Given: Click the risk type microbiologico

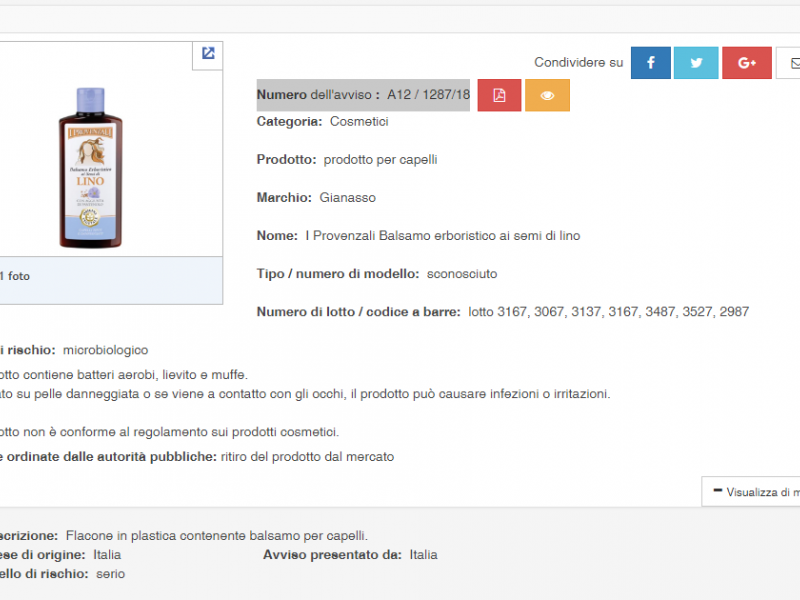Looking at the screenshot, I should click(x=106, y=350).
